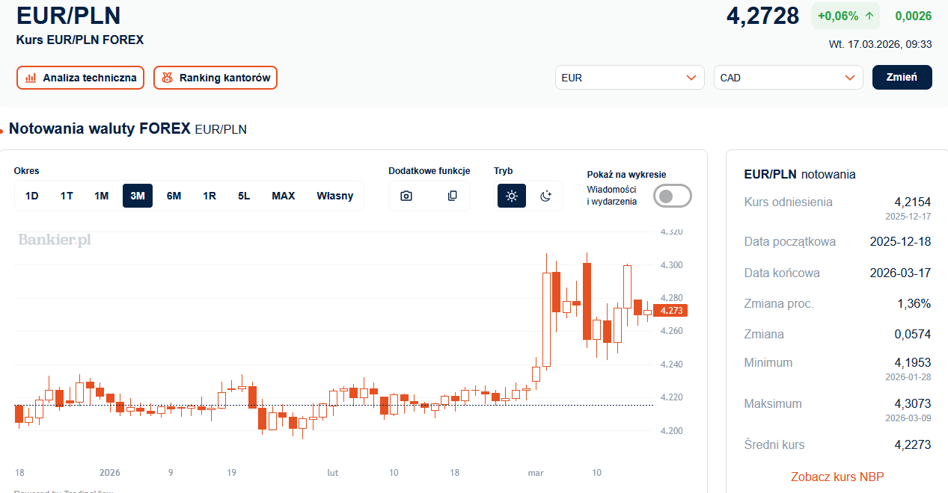Switch to light mode sun icon
This screenshot has width=948, height=493.
511,196
